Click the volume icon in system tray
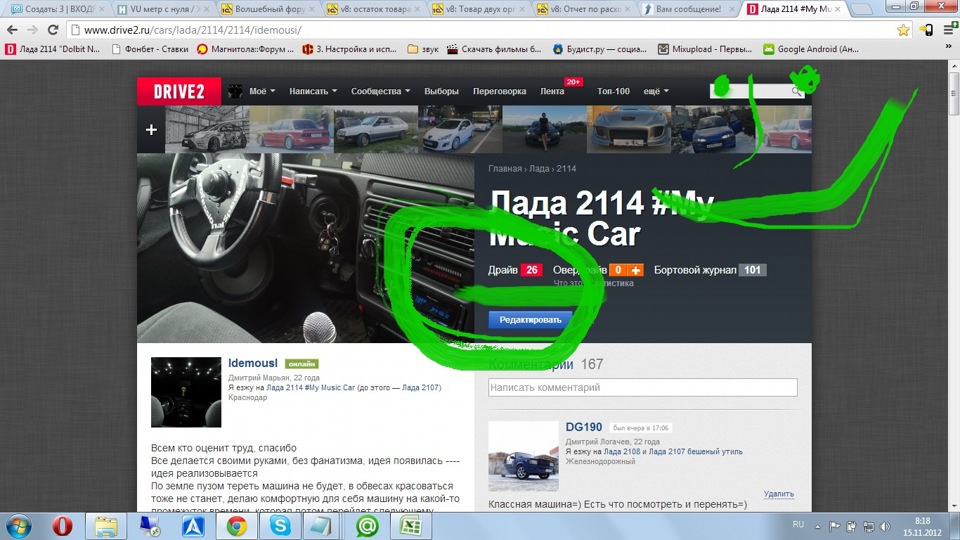The width and height of the screenshot is (960, 540). coord(885,526)
